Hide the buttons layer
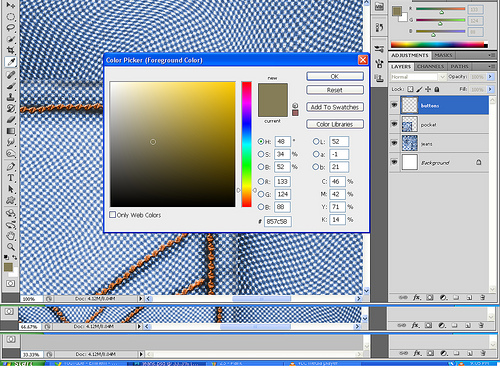This screenshot has width=500, height=375. 394,105
